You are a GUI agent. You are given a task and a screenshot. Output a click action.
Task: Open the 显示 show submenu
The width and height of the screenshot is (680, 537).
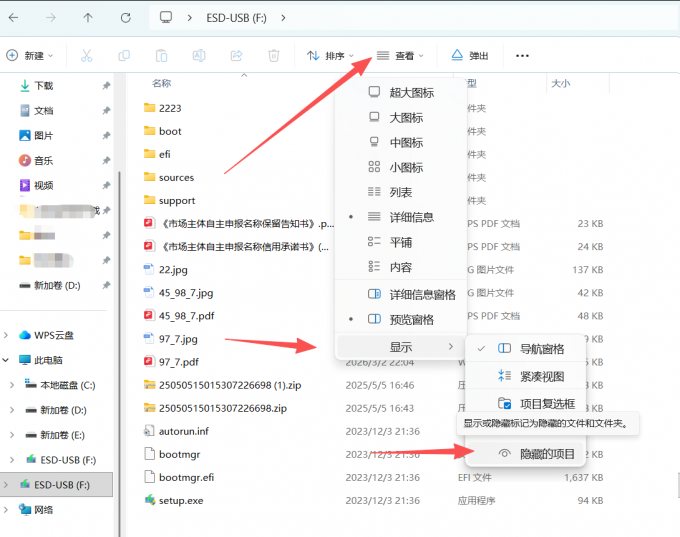coord(401,347)
